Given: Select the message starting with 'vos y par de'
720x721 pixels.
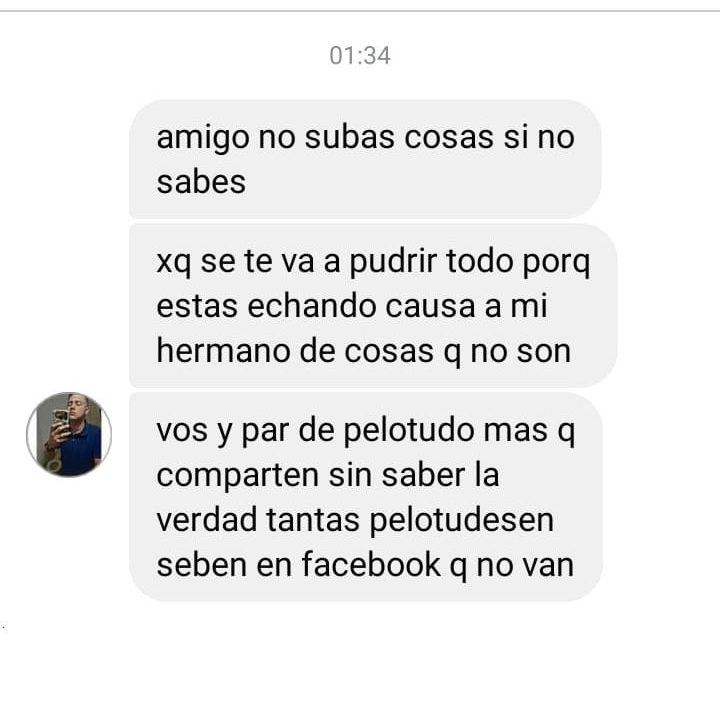Looking at the screenshot, I should point(366,497).
